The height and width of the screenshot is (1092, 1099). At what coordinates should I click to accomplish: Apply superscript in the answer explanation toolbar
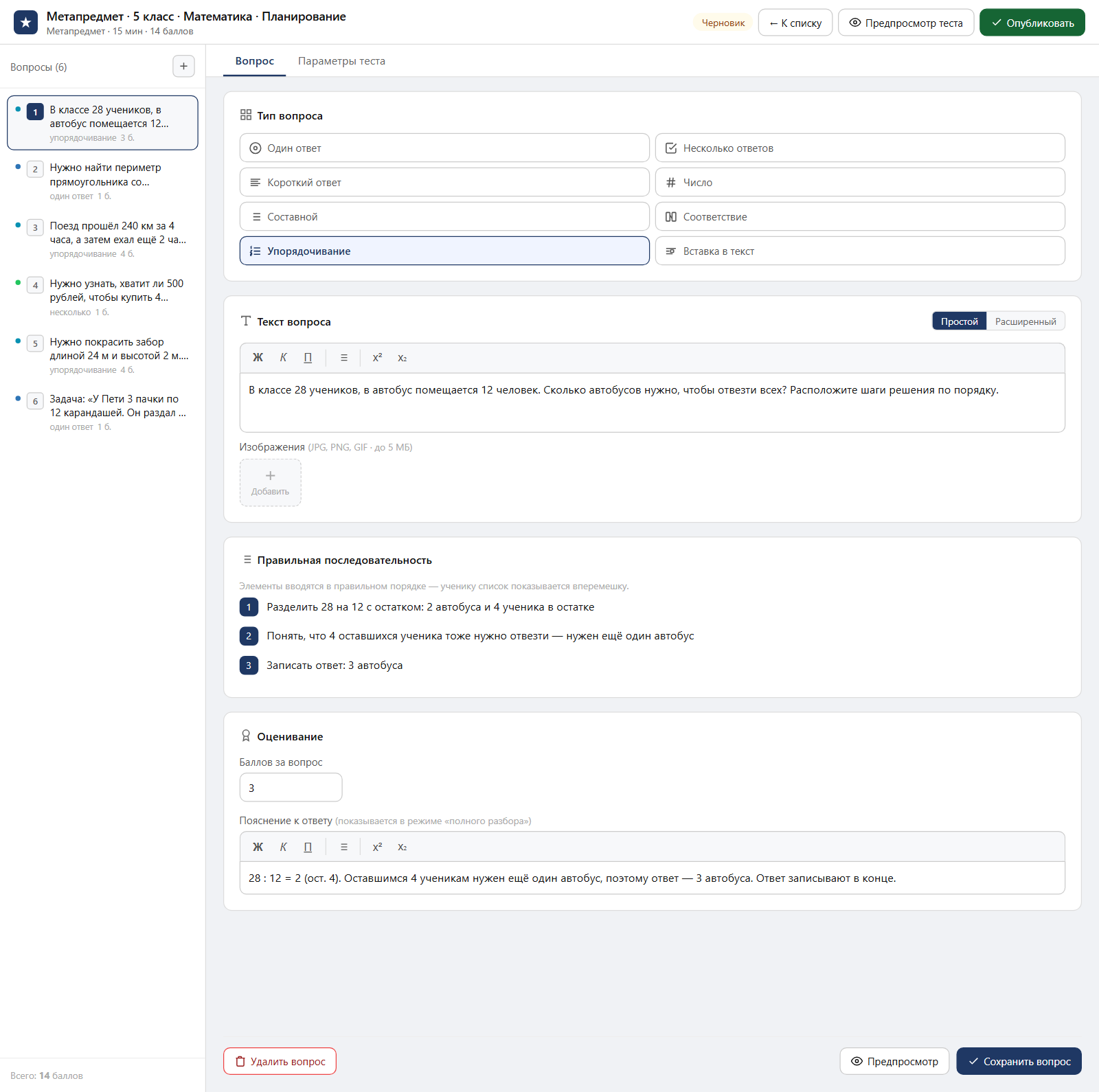pos(377,847)
